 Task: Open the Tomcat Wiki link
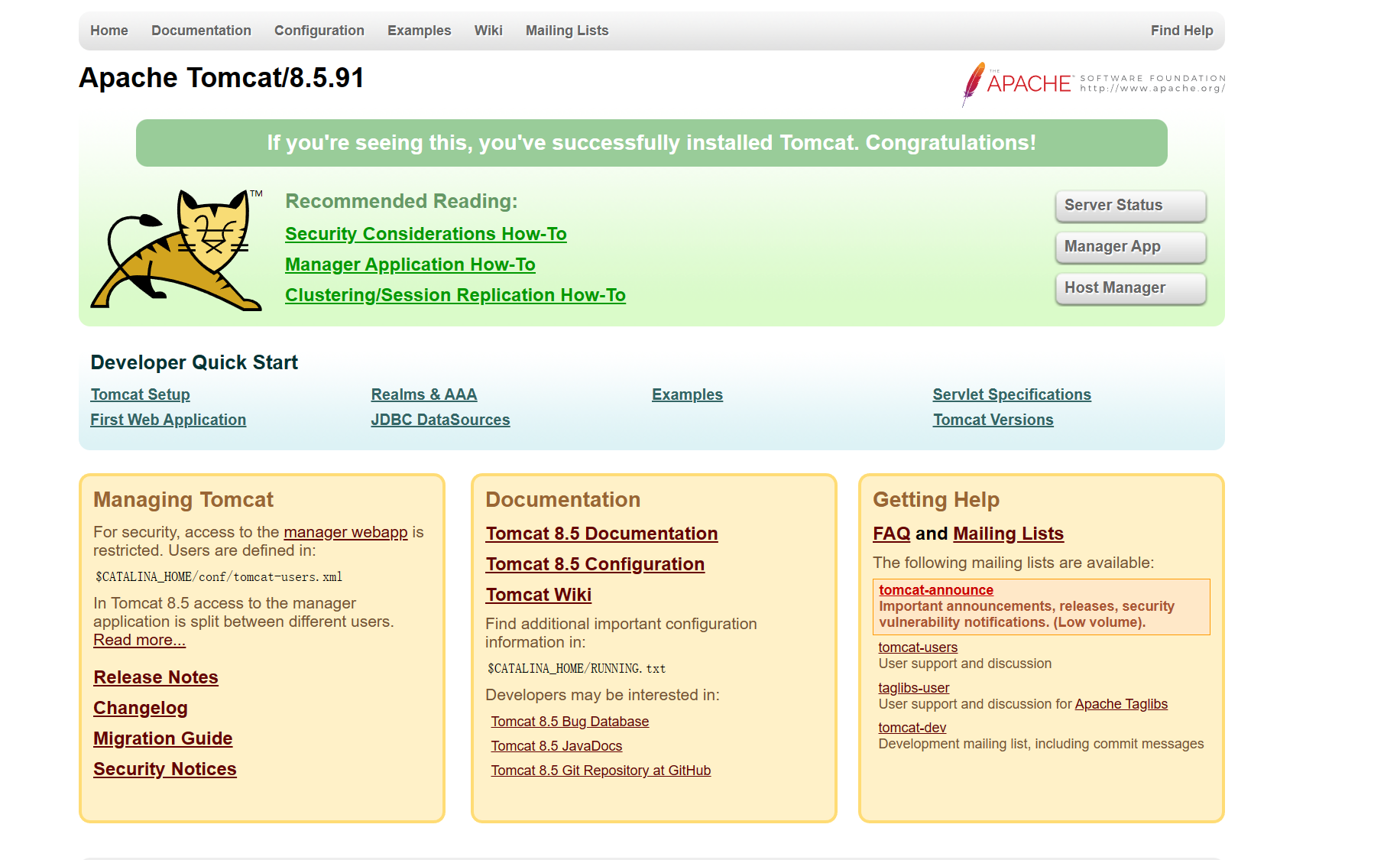[539, 595]
